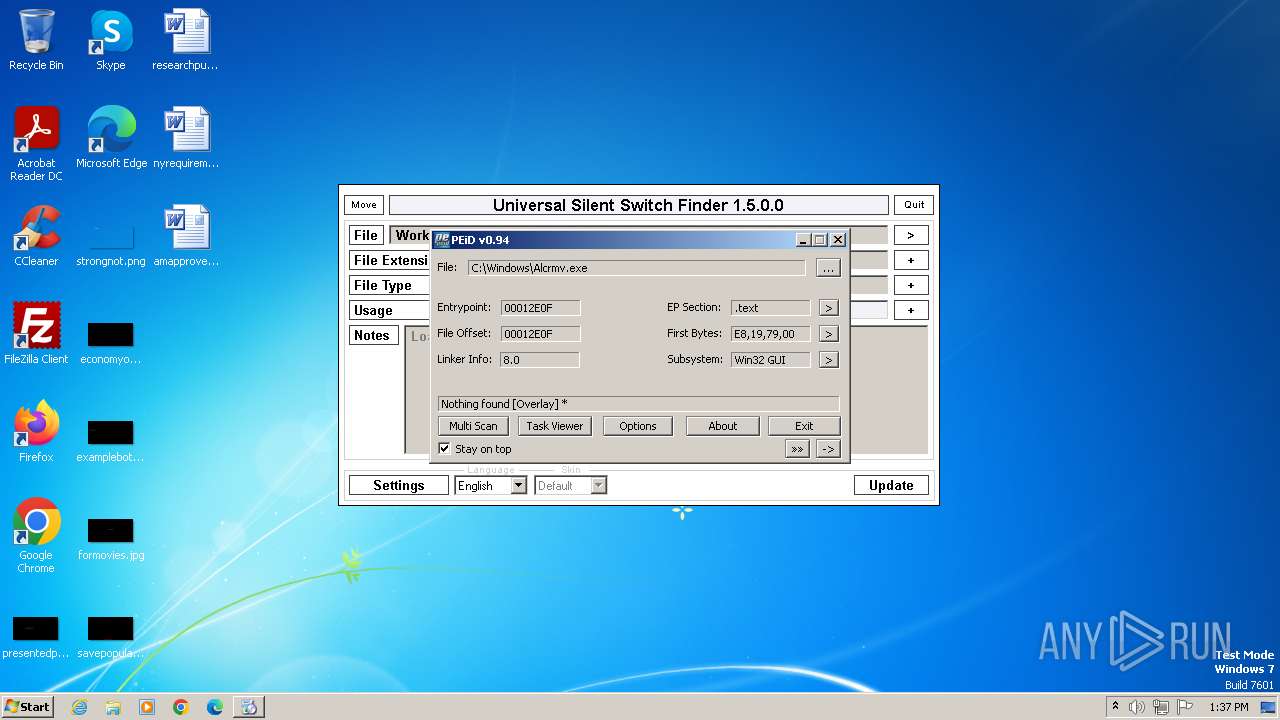This screenshot has width=1280, height=720.
Task: Open the nyrequirem... Word document icon
Action: (186, 138)
